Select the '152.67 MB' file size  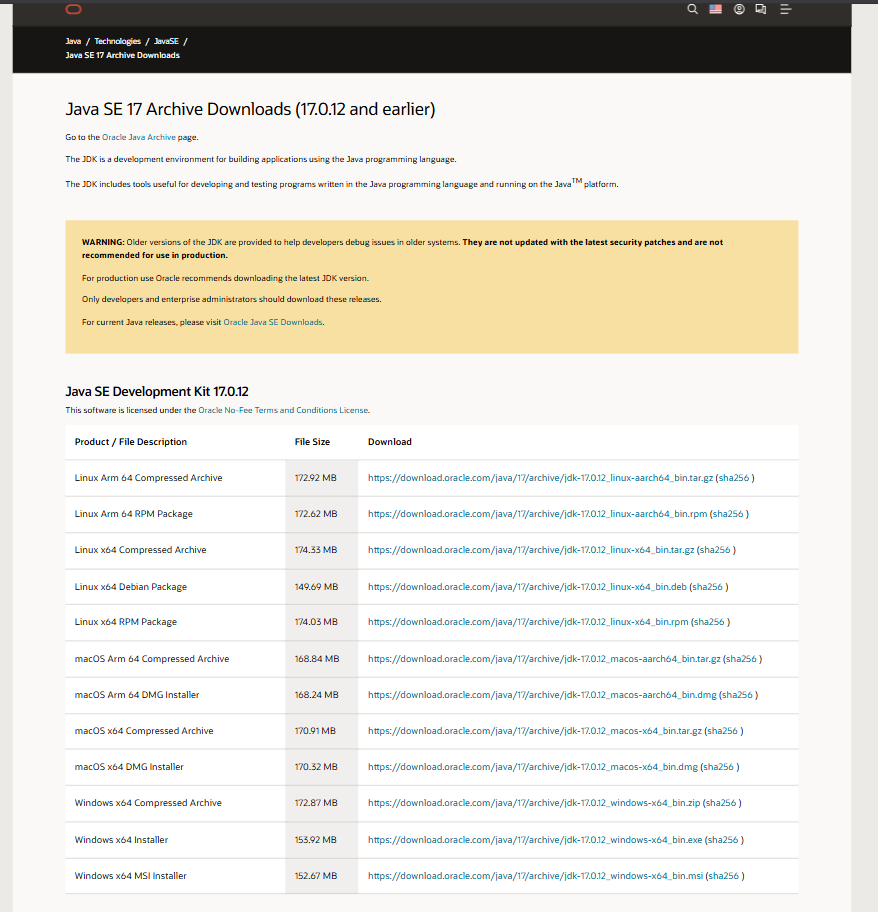click(316, 877)
